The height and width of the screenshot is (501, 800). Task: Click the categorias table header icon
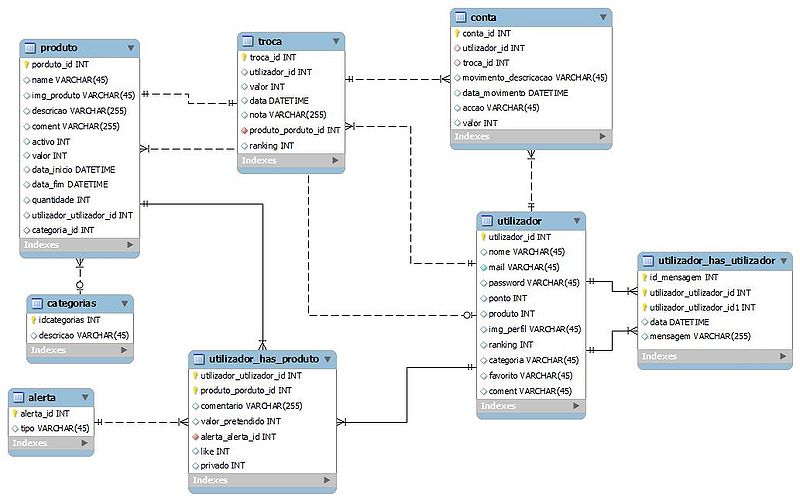tap(37, 303)
